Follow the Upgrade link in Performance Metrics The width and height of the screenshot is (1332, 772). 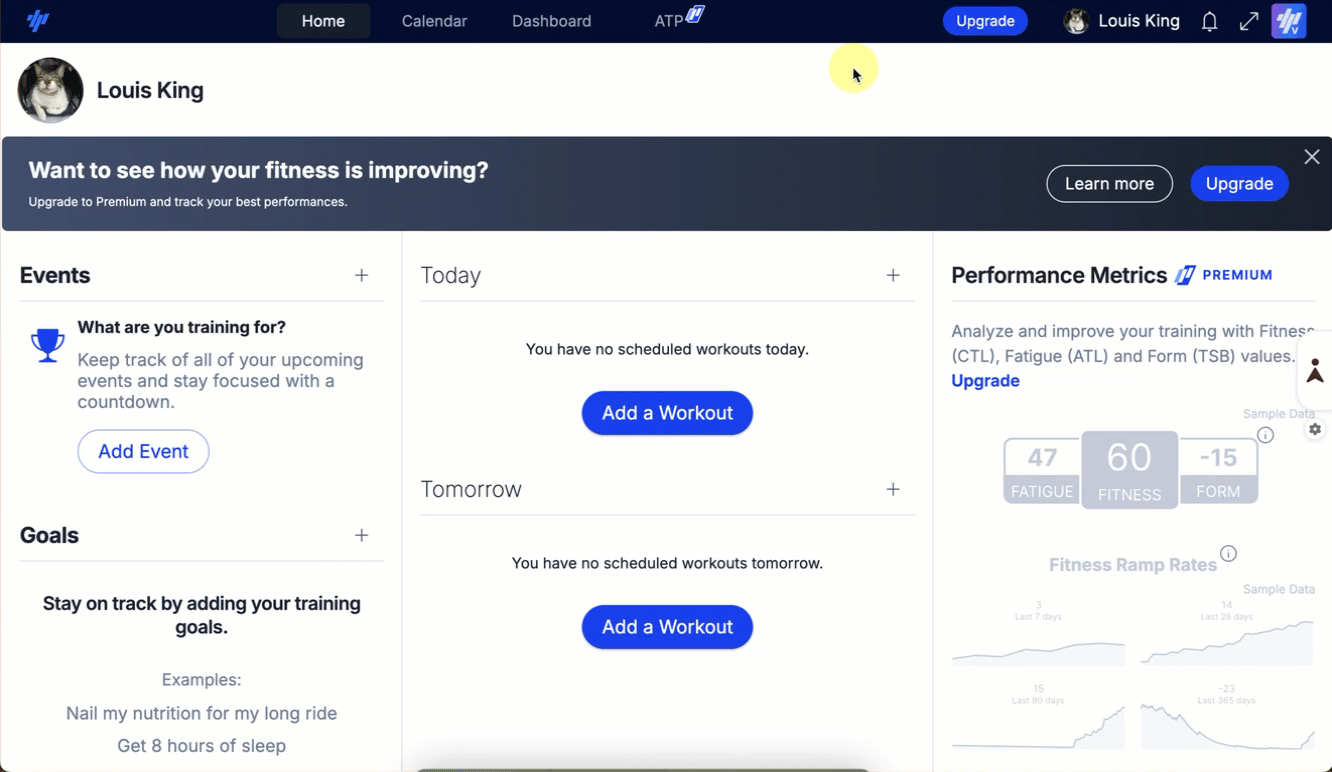[985, 381]
